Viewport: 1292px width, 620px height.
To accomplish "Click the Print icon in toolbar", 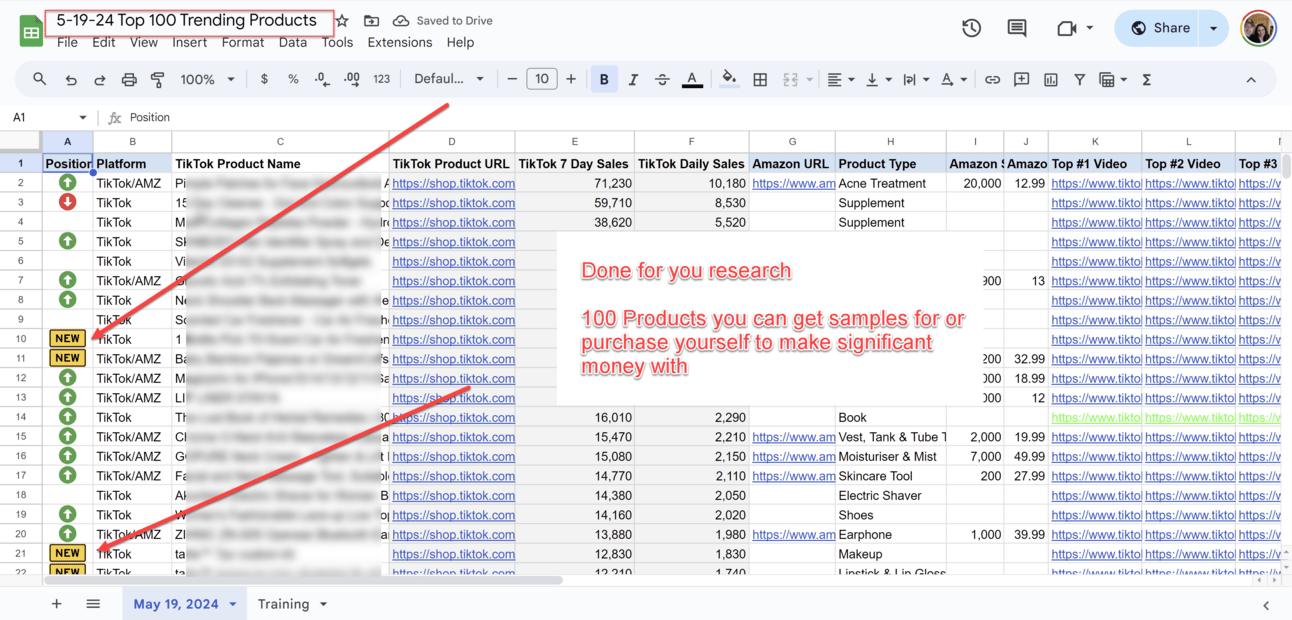I will coord(129,79).
